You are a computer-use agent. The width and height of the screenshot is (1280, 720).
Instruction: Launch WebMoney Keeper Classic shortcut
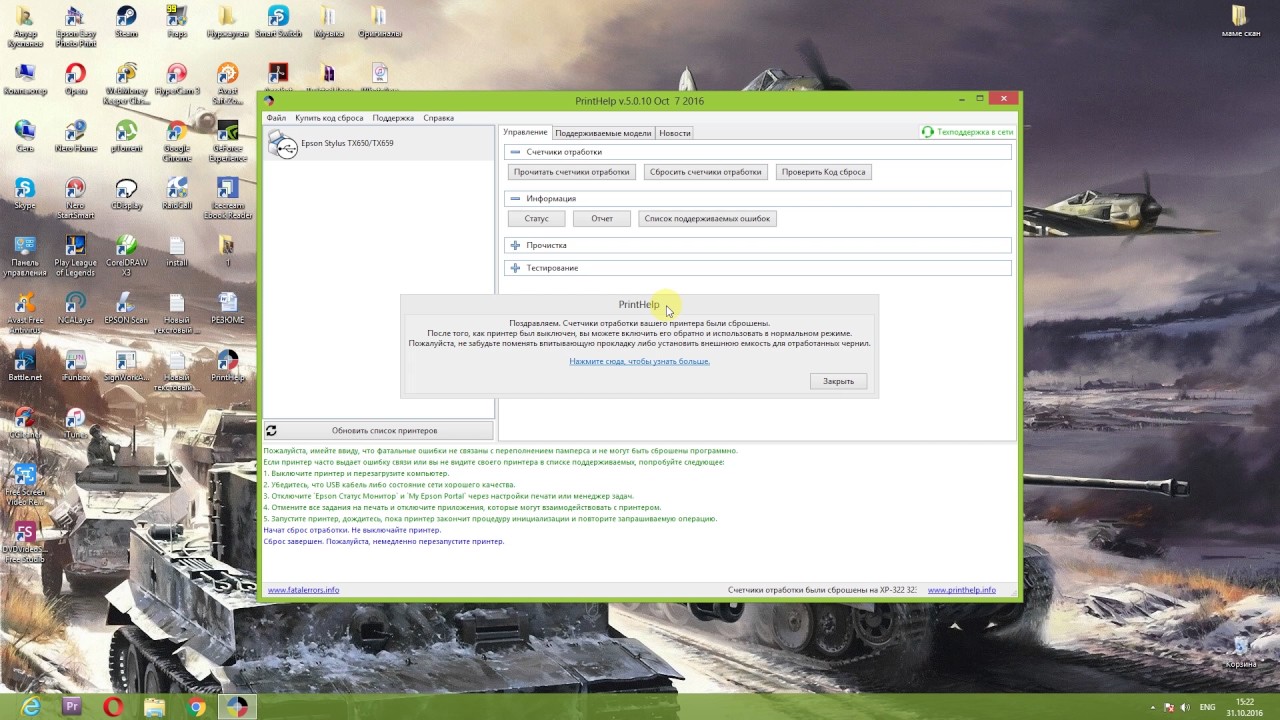126,84
